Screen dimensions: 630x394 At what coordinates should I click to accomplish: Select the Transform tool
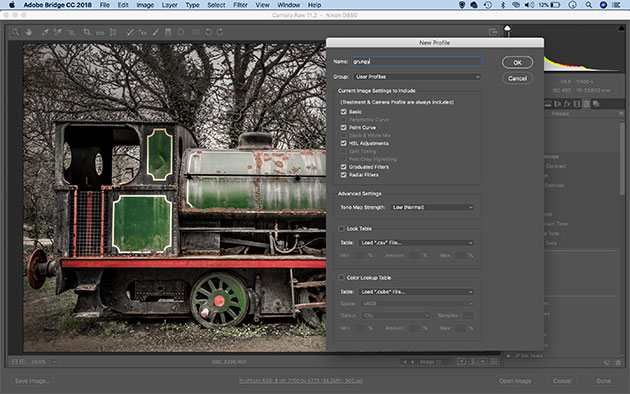(113, 32)
